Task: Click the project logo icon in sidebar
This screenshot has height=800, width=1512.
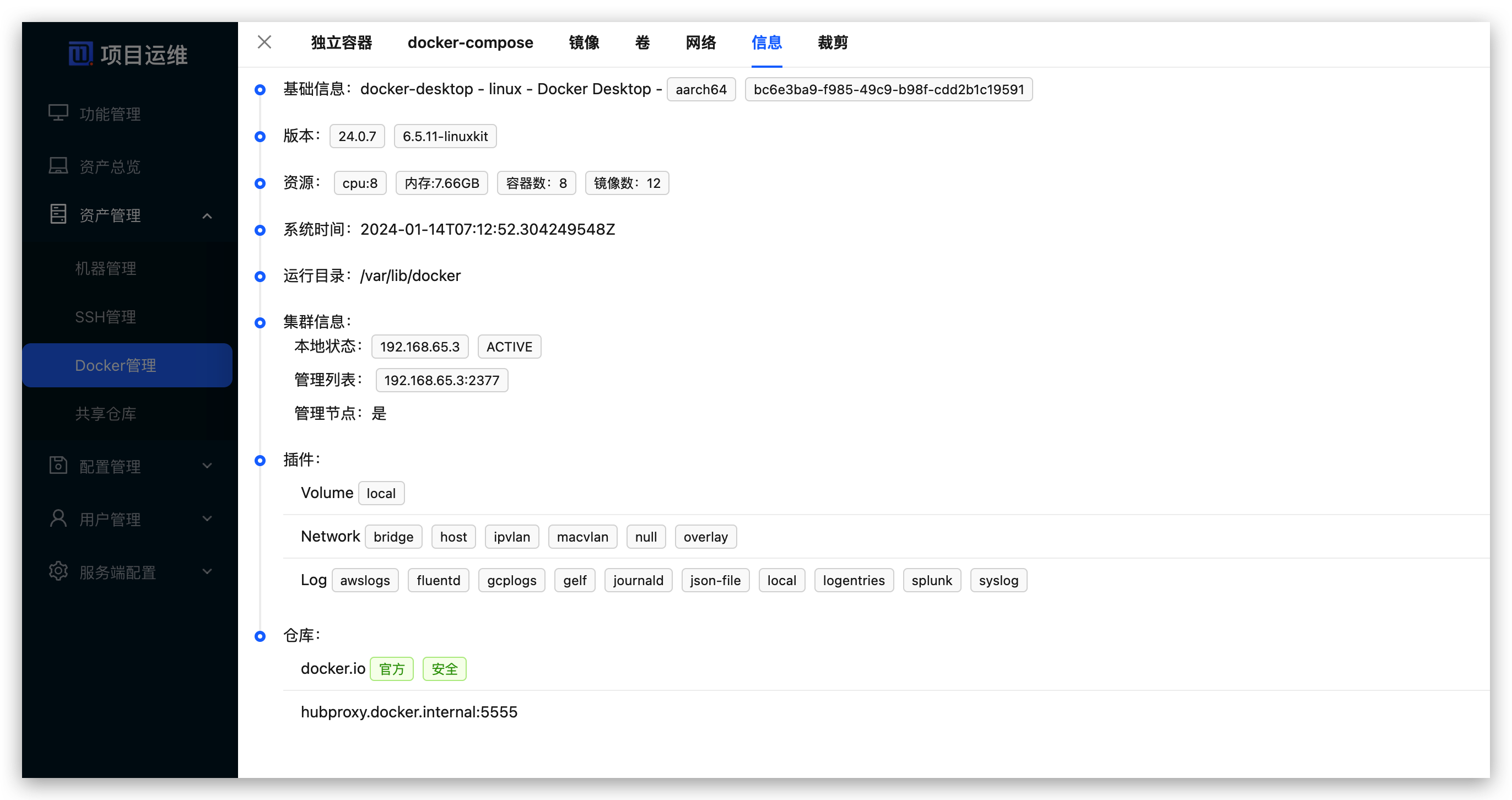Action: coord(80,54)
